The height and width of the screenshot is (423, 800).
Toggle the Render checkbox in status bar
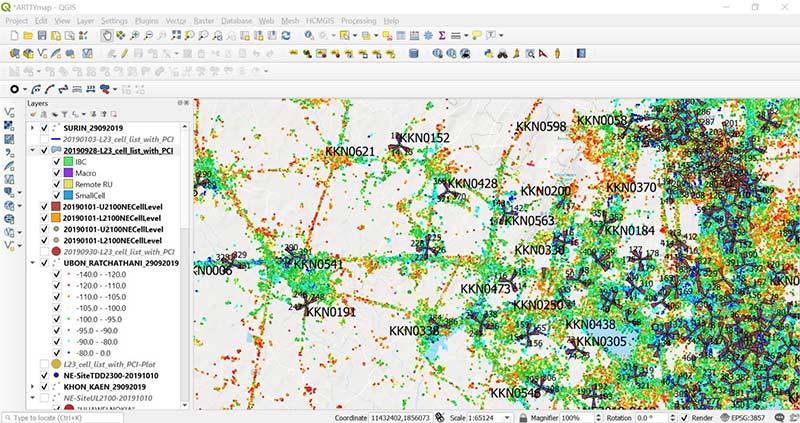(684, 418)
